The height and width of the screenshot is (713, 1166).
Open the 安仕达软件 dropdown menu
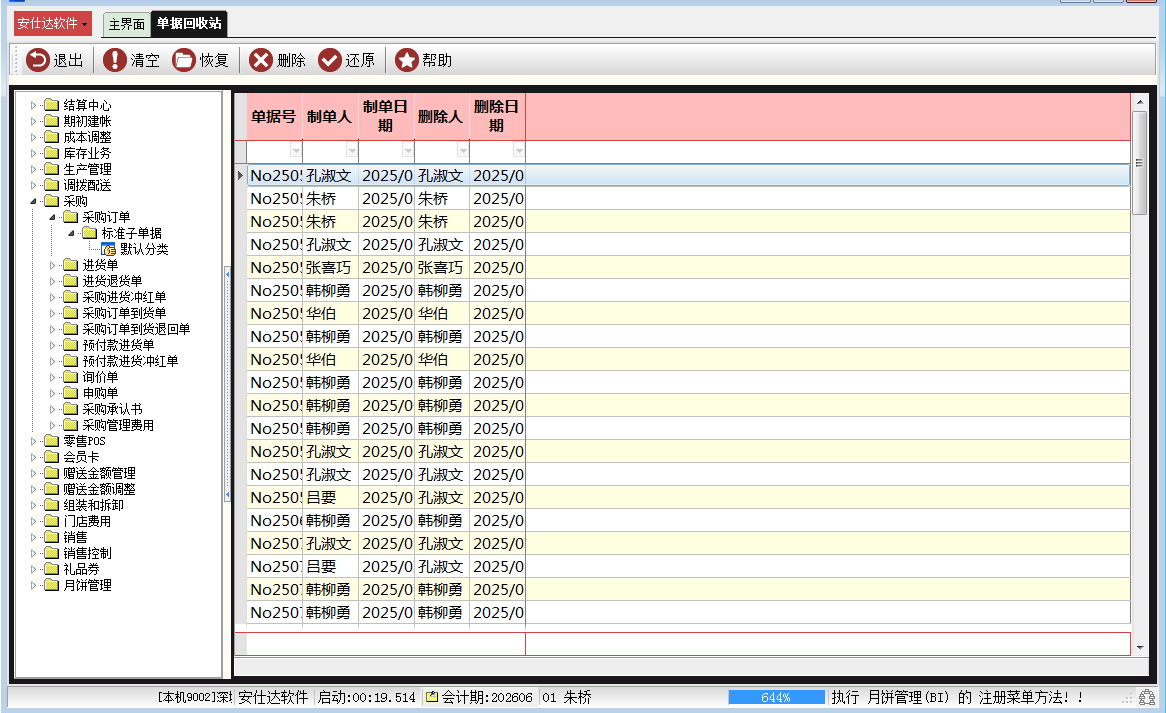click(x=53, y=24)
